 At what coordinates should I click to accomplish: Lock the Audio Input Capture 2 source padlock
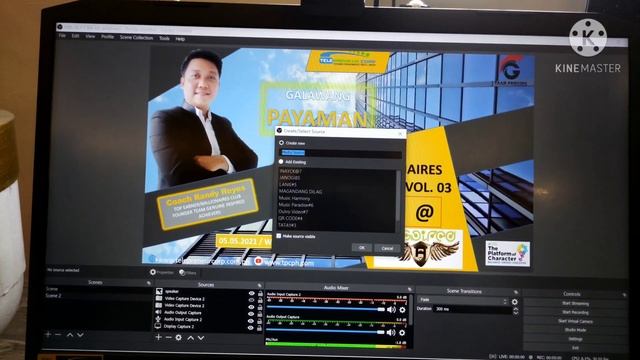[x=260, y=321]
